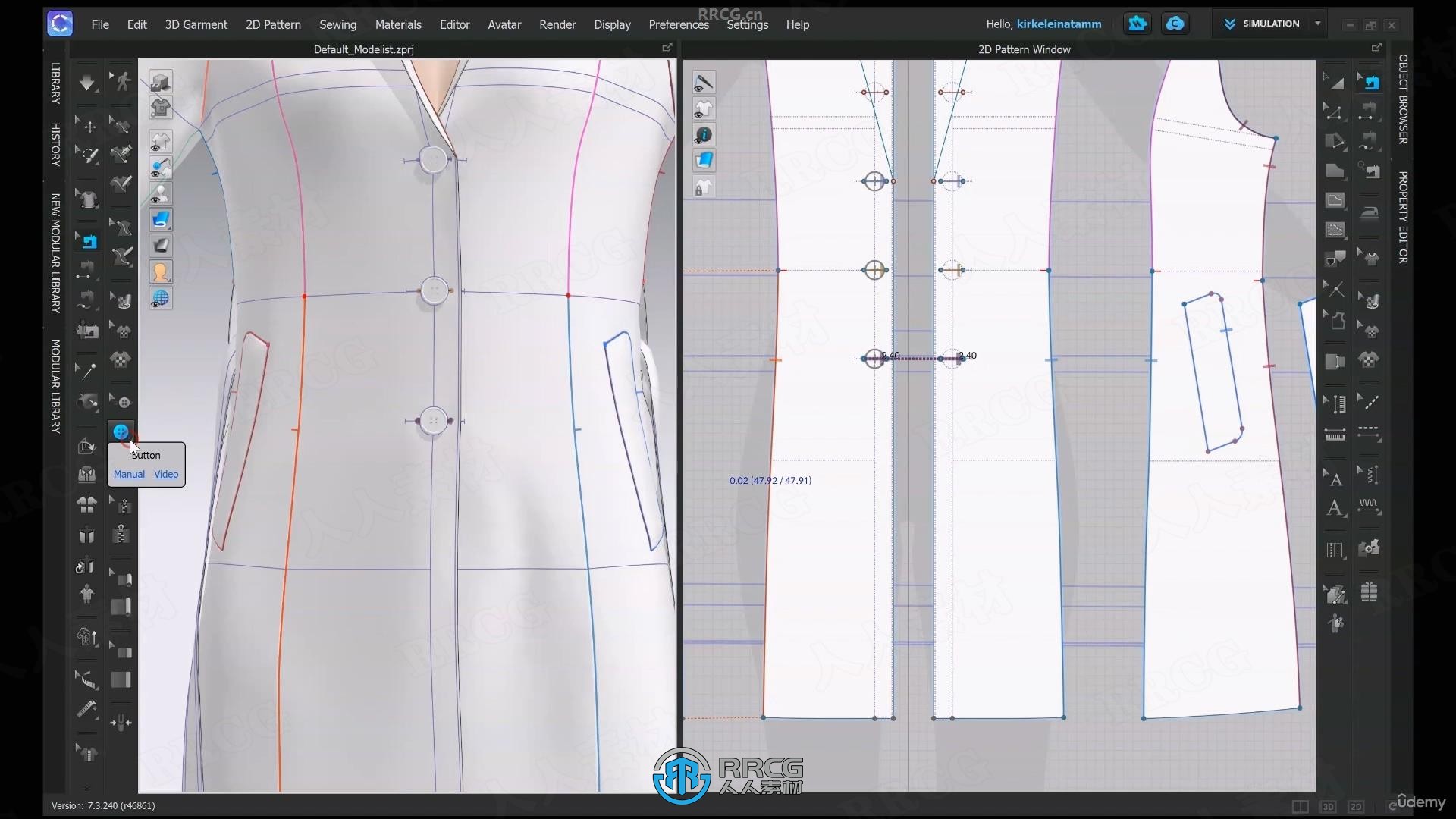1456x819 pixels.
Task: Toggle avatar display eye in 3D window
Action: (160, 193)
